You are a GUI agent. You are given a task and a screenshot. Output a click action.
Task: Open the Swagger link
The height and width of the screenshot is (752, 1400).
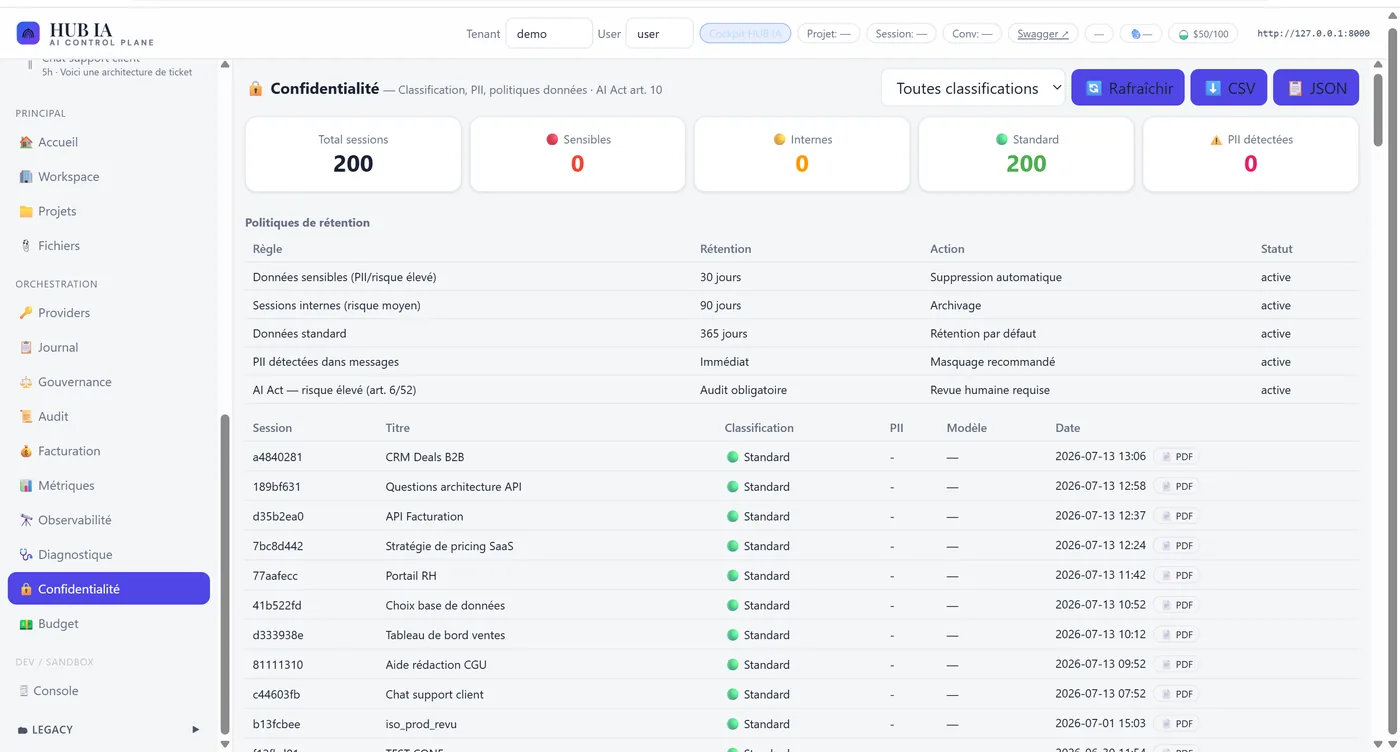(1043, 33)
